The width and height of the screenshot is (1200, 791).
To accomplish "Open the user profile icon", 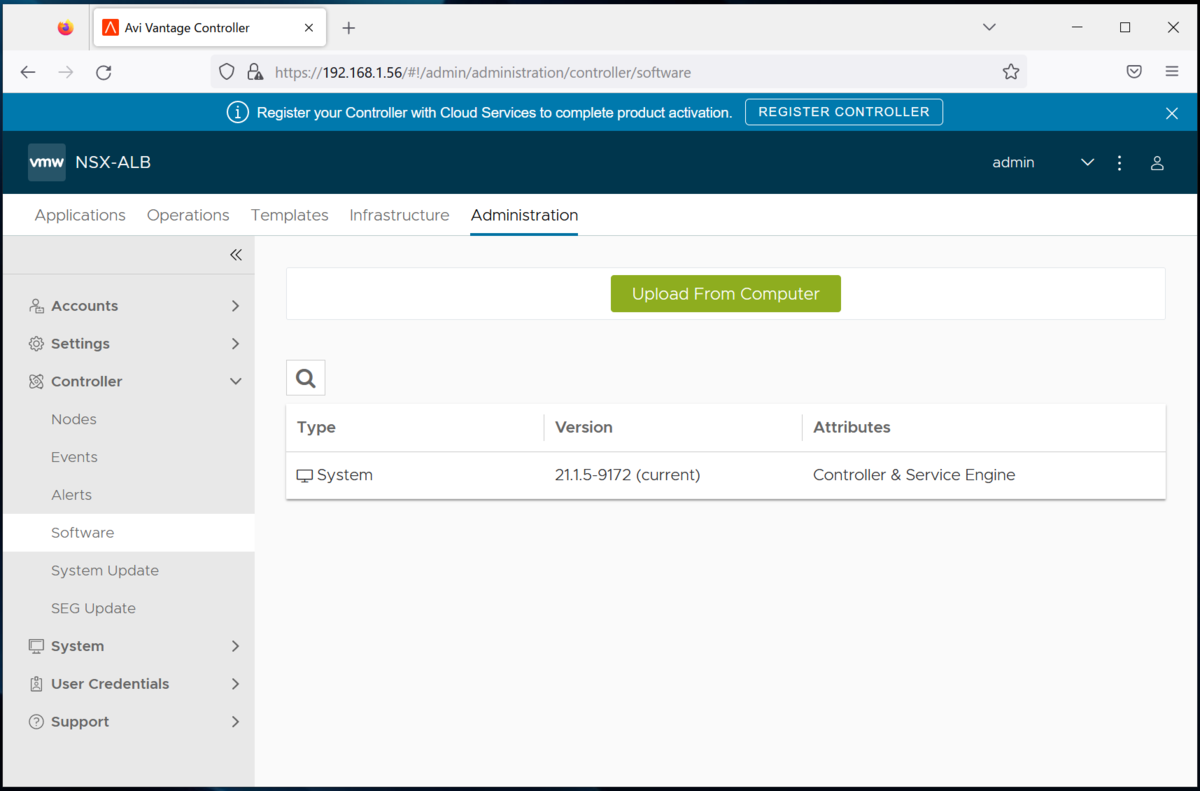I will [1157, 163].
